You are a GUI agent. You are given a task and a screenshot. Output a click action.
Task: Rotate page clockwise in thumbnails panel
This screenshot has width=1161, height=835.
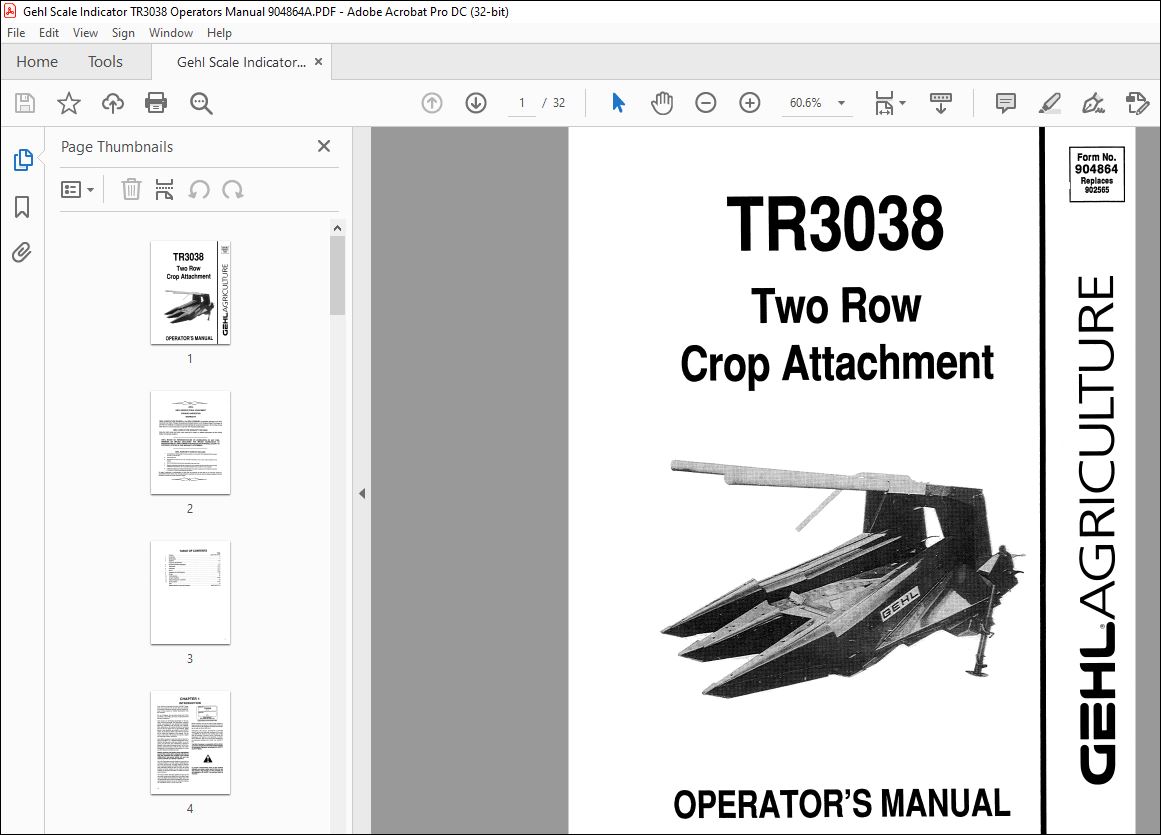point(232,190)
